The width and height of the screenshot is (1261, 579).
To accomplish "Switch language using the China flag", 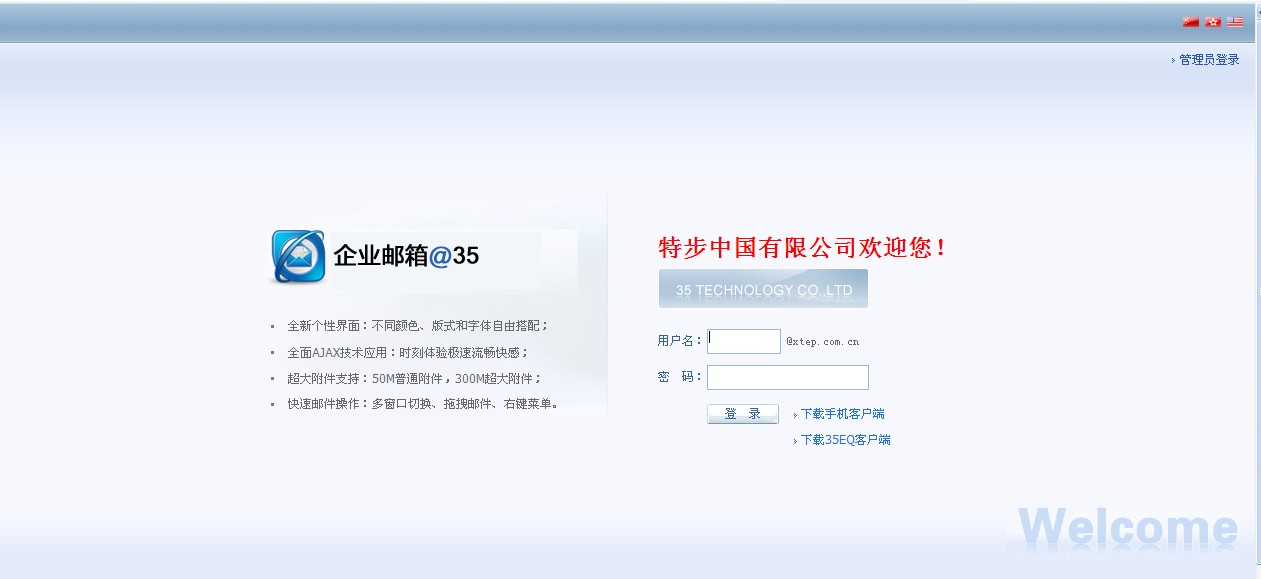I will pyautogui.click(x=1190, y=22).
